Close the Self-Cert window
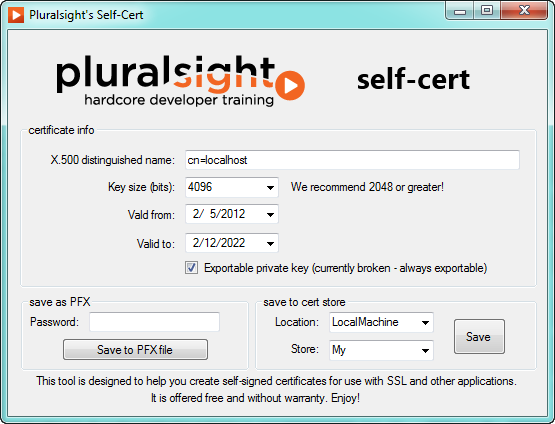Screen dimensions: 555x424 tap(524, 11)
